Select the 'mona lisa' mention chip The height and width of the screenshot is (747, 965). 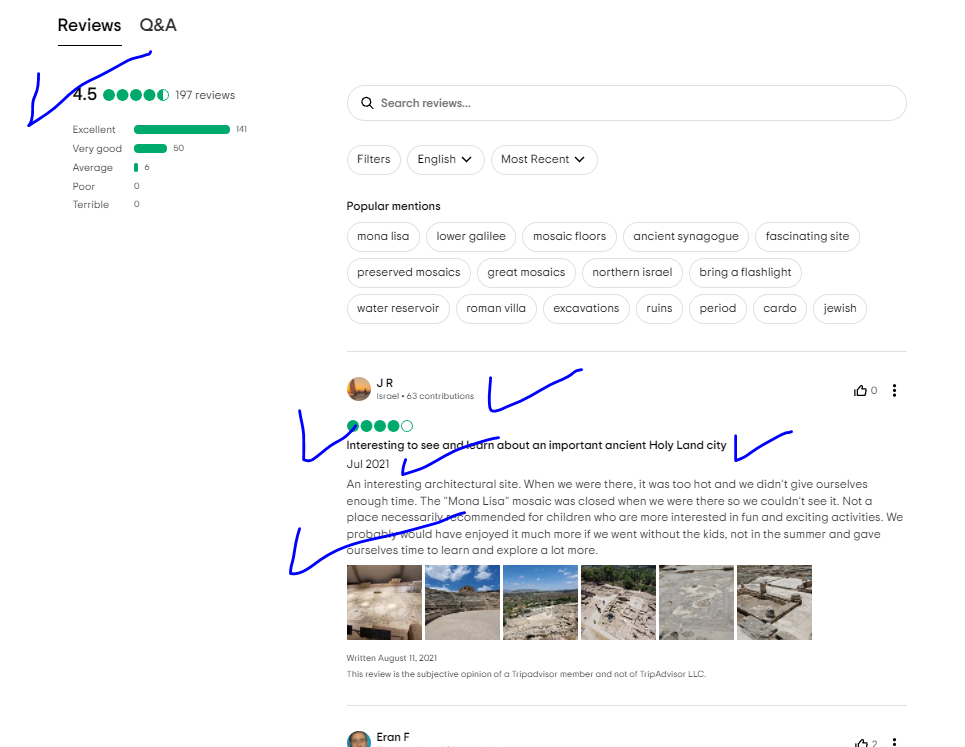[383, 236]
